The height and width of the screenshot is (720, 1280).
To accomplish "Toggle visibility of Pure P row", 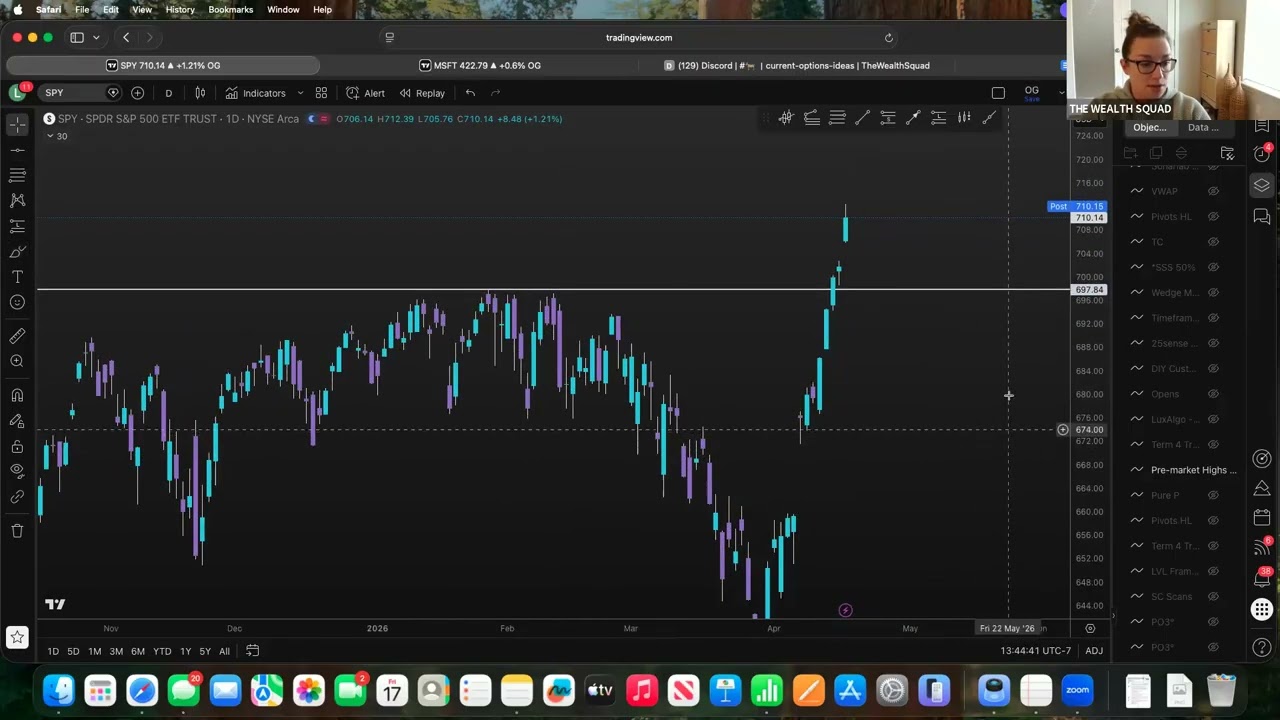I will coord(1213,495).
